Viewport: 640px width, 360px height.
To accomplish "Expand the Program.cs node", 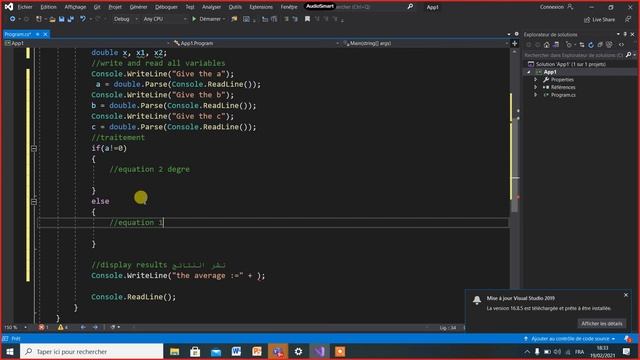I will click(536, 95).
